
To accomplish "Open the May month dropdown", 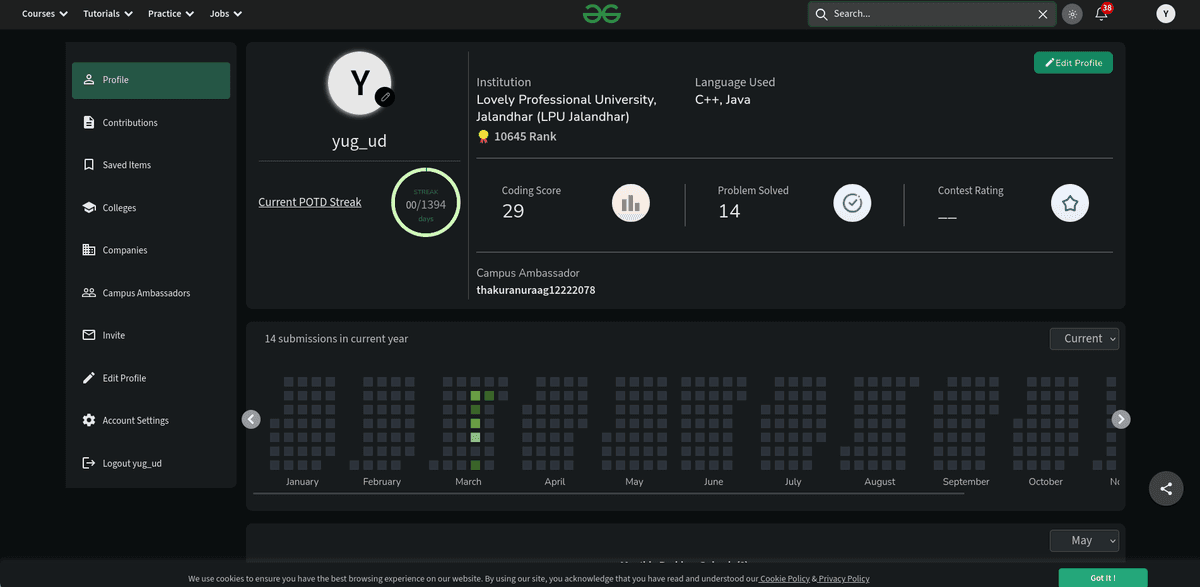I will click(x=1084, y=540).
